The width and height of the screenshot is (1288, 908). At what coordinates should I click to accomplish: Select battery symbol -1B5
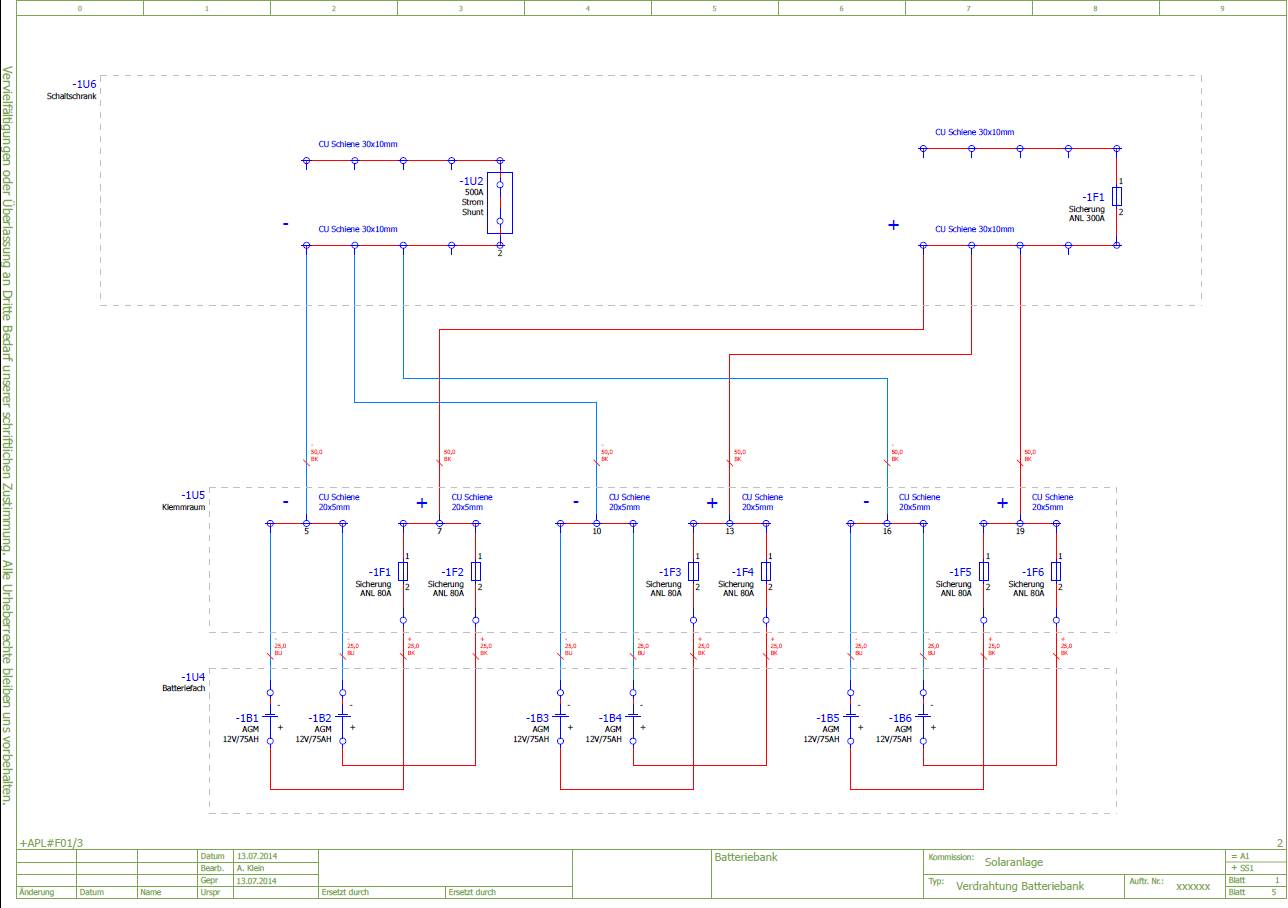850,716
